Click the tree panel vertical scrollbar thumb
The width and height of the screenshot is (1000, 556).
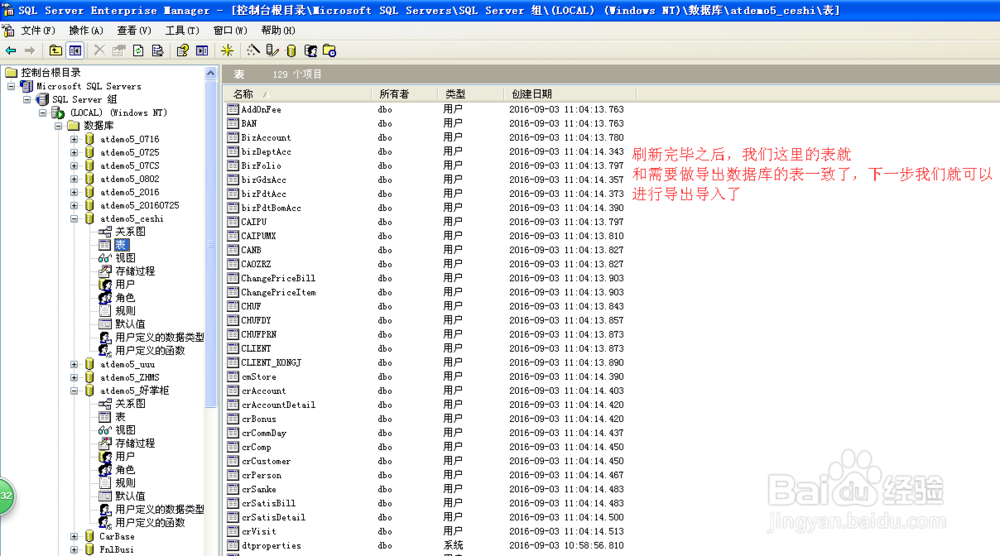pyautogui.click(x=210, y=244)
